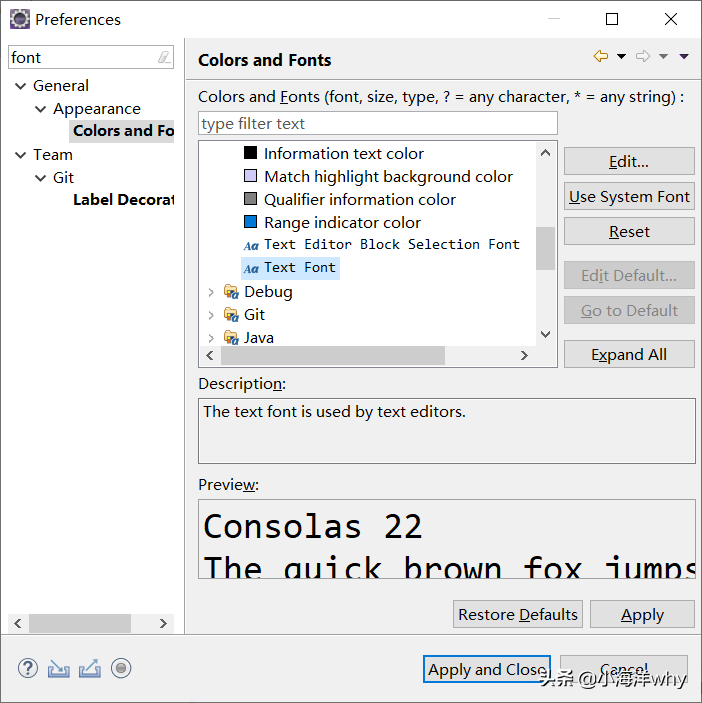Click the import preferences icon

pyautogui.click(x=59, y=668)
